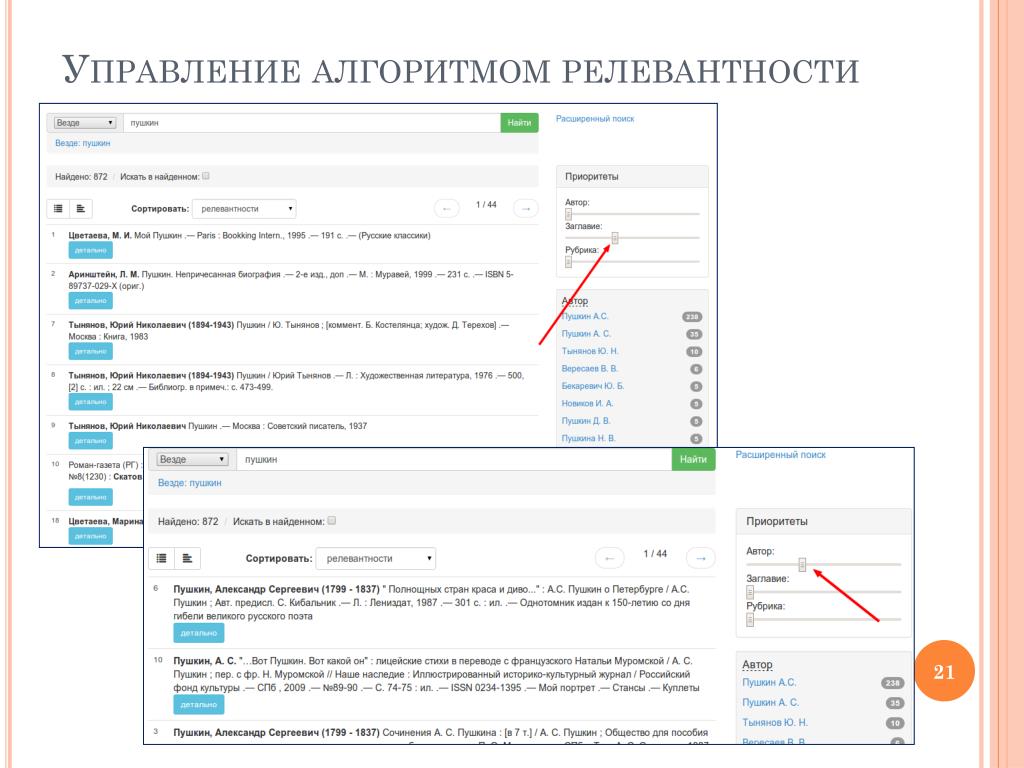Click 'детально' under Тынянов 1983 Книга record
The image size is (1024, 768).
pyautogui.click(x=91, y=351)
